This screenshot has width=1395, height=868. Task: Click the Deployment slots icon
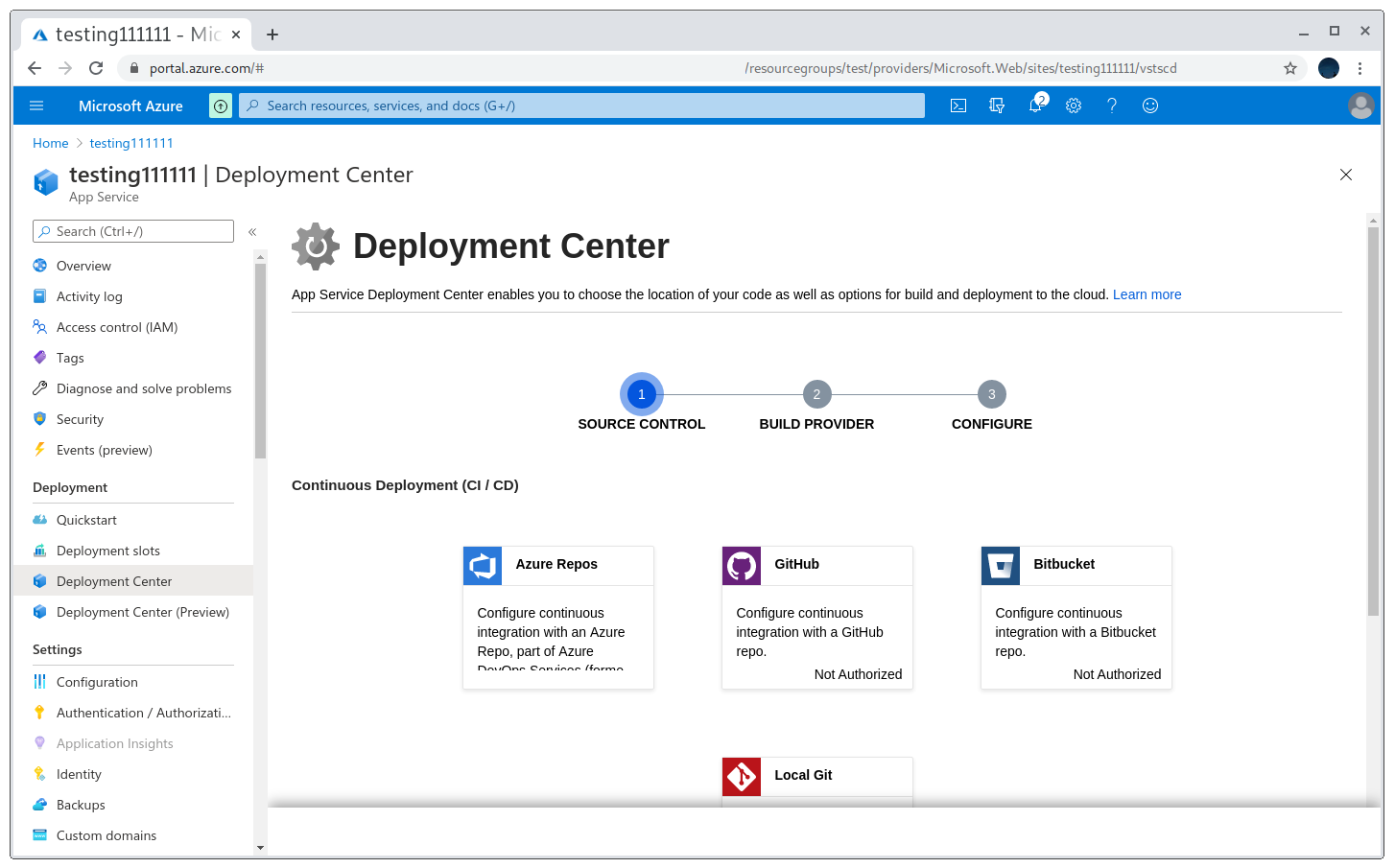click(x=39, y=551)
